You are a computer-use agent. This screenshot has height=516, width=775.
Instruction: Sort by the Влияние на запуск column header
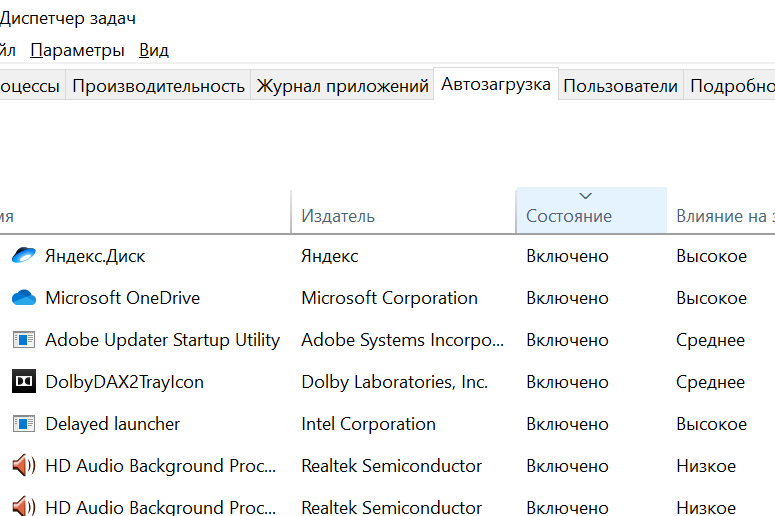point(721,212)
